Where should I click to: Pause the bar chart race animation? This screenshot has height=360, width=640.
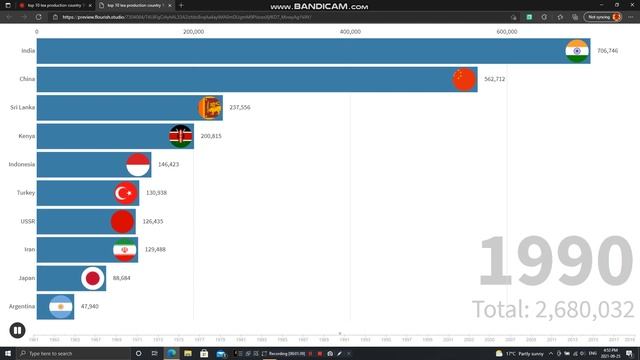[17, 330]
